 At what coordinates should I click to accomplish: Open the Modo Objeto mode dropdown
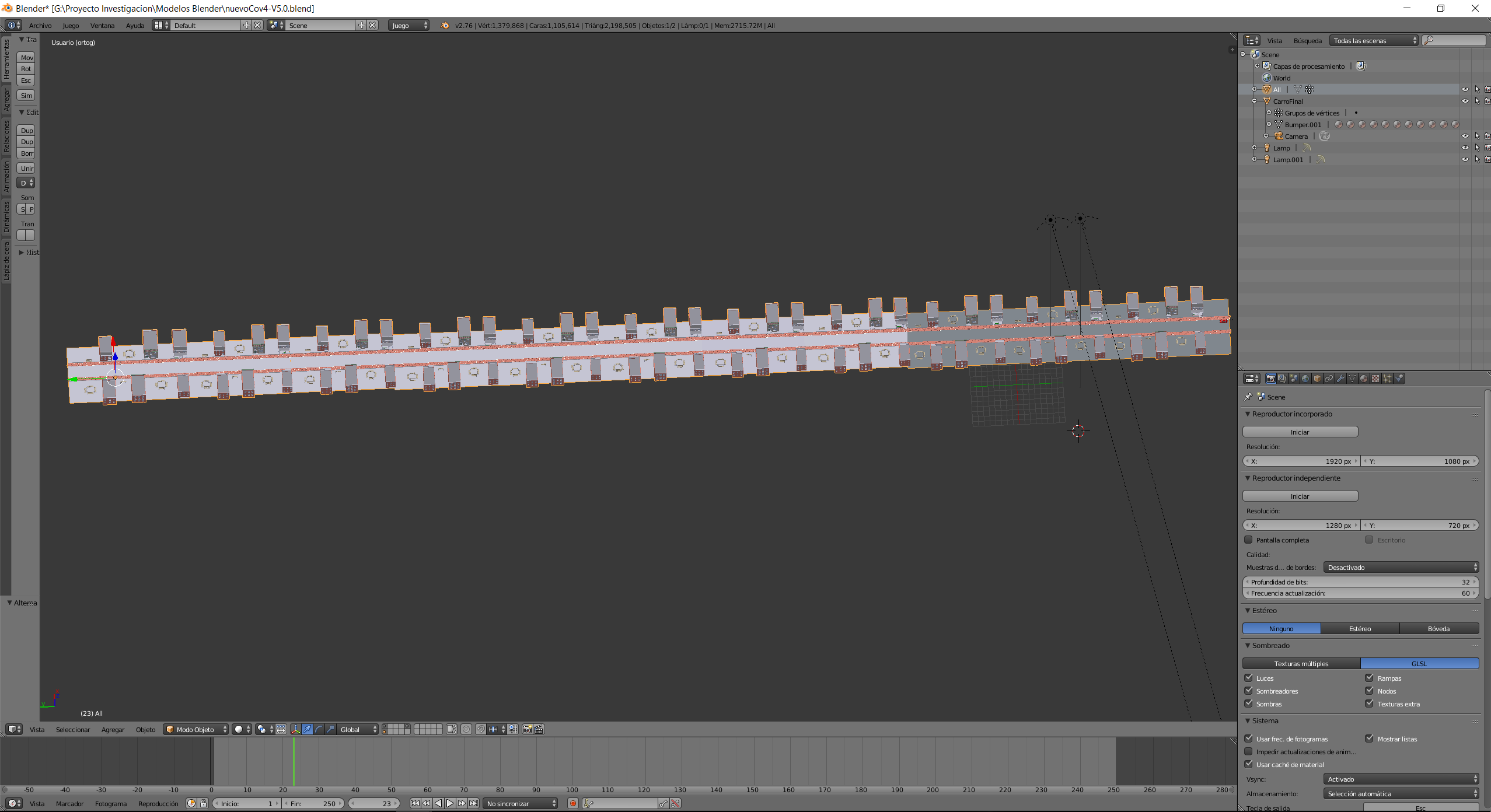[x=196, y=729]
